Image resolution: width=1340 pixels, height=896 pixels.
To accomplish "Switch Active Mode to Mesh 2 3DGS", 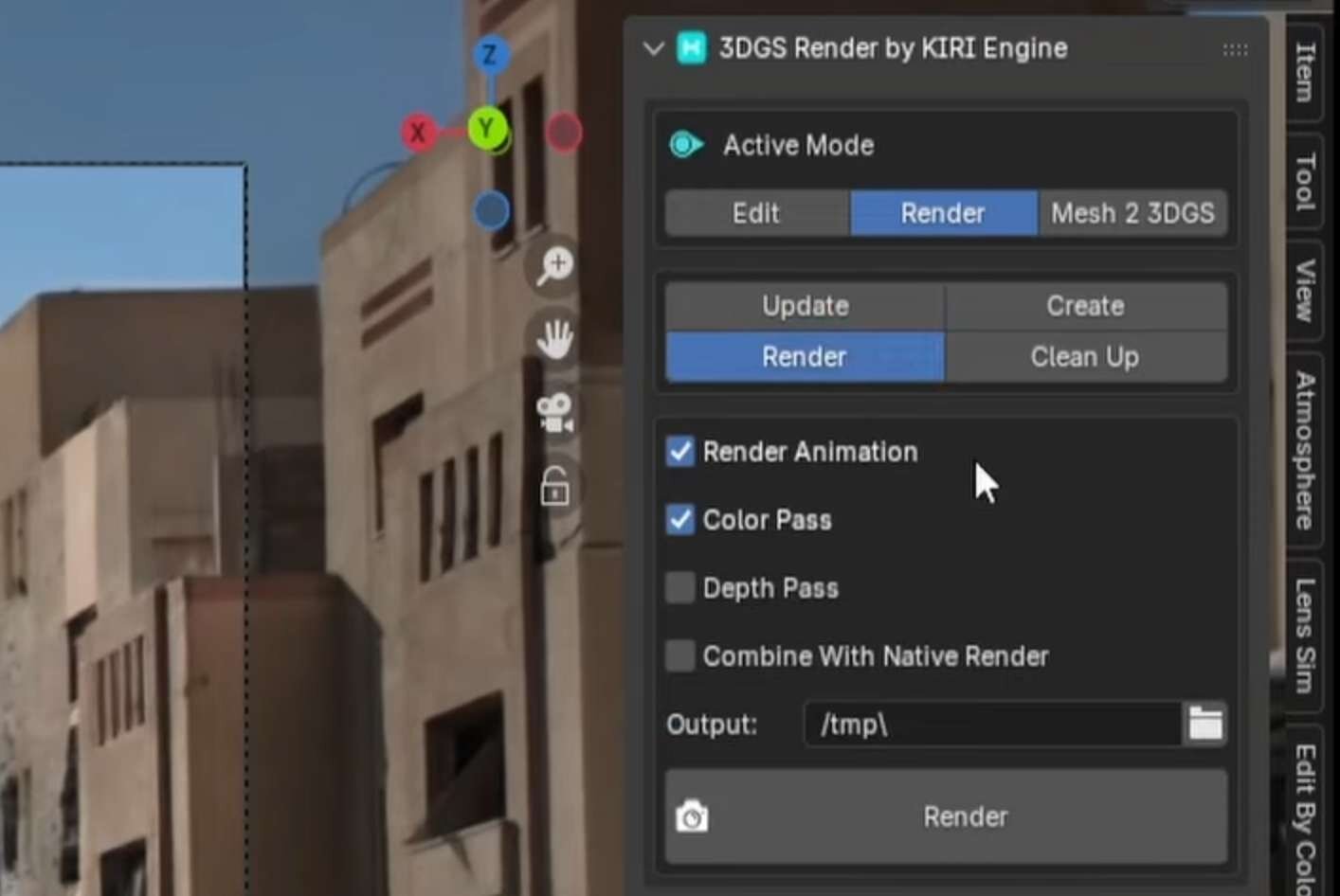I will [1132, 213].
